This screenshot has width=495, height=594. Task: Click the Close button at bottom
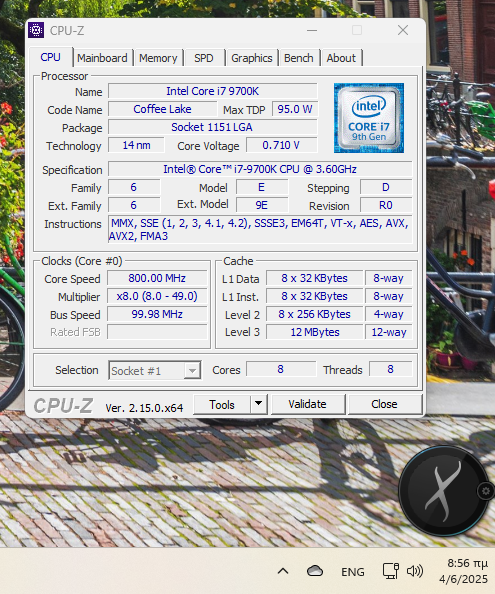[384, 404]
